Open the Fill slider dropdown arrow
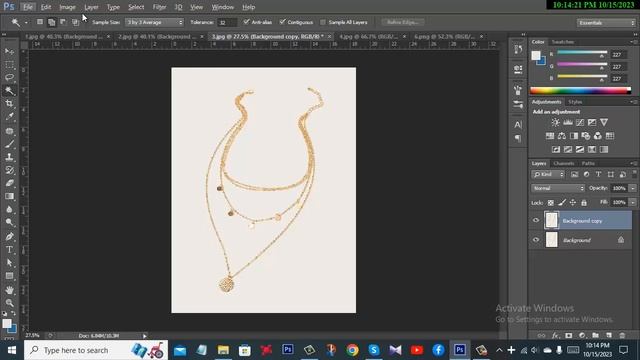 coord(632,202)
